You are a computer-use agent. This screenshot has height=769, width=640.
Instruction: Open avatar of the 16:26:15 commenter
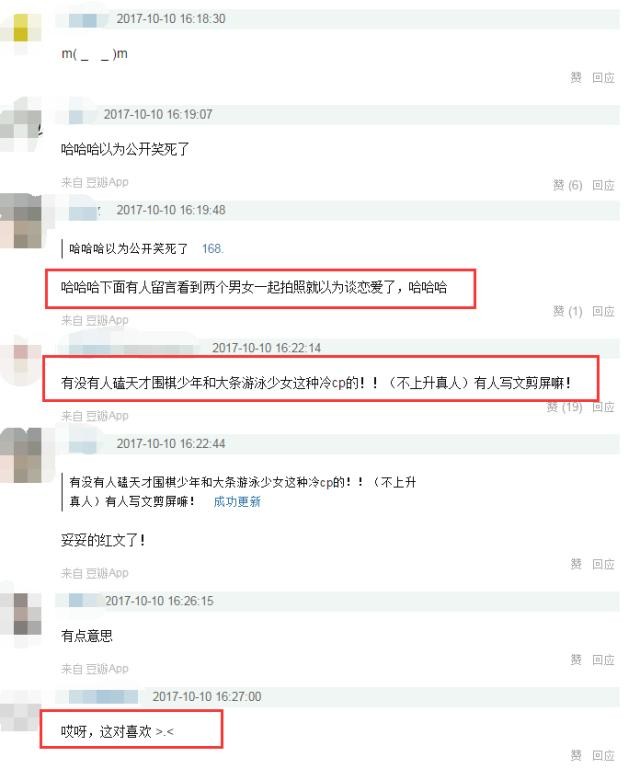[x=23, y=614]
